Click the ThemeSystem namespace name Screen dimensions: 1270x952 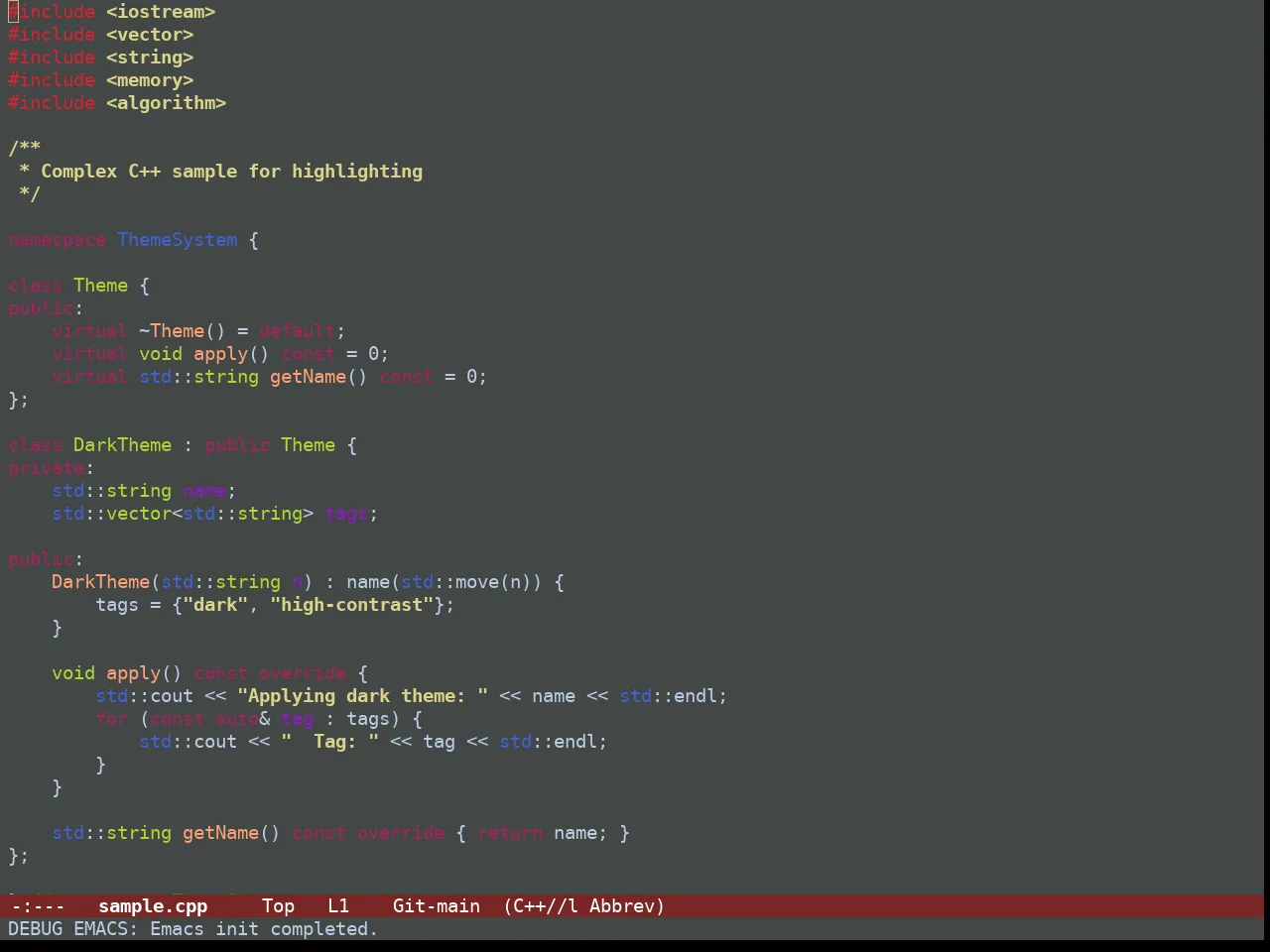point(178,240)
